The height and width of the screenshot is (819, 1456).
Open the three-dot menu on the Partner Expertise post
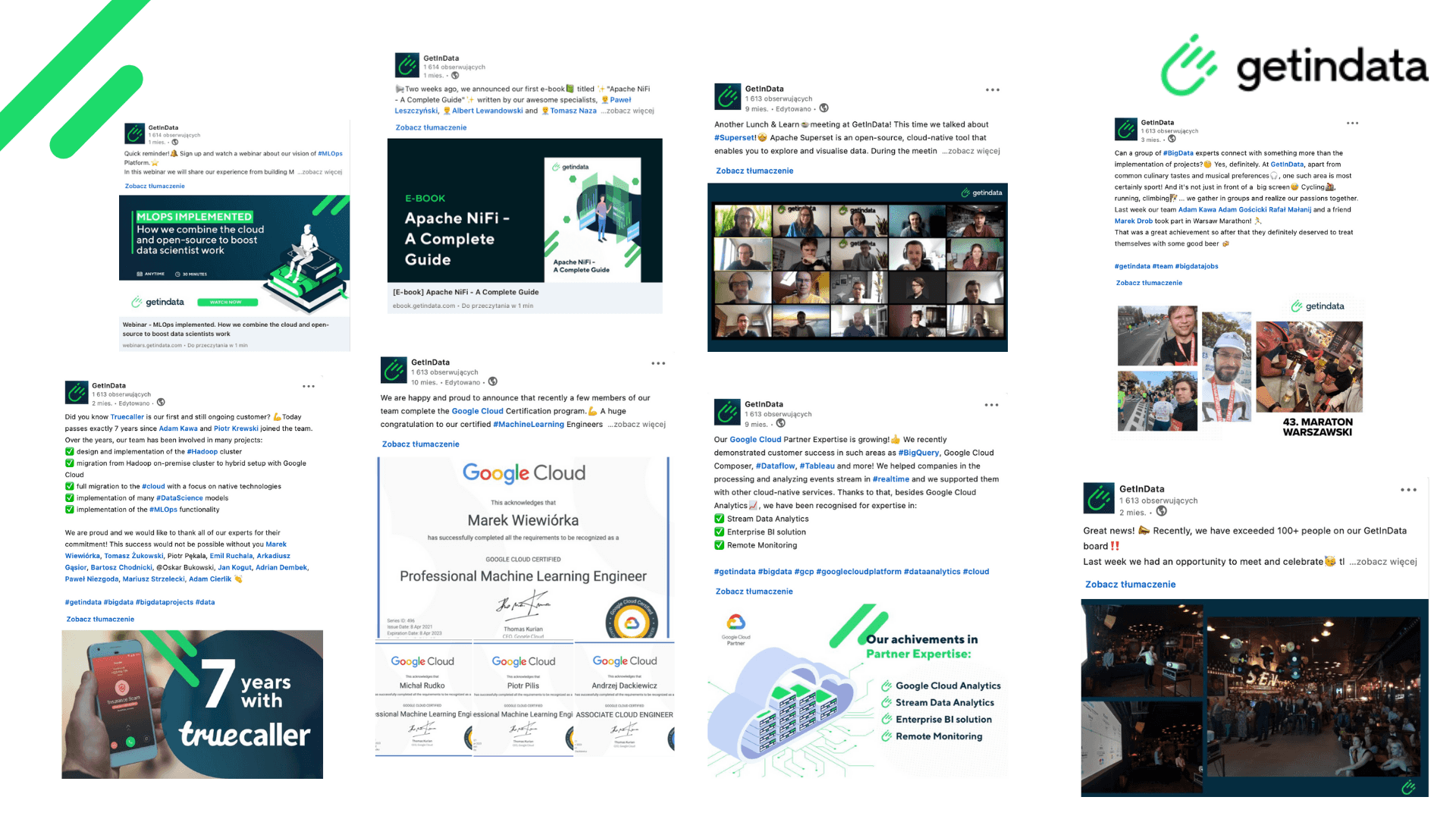coord(991,405)
